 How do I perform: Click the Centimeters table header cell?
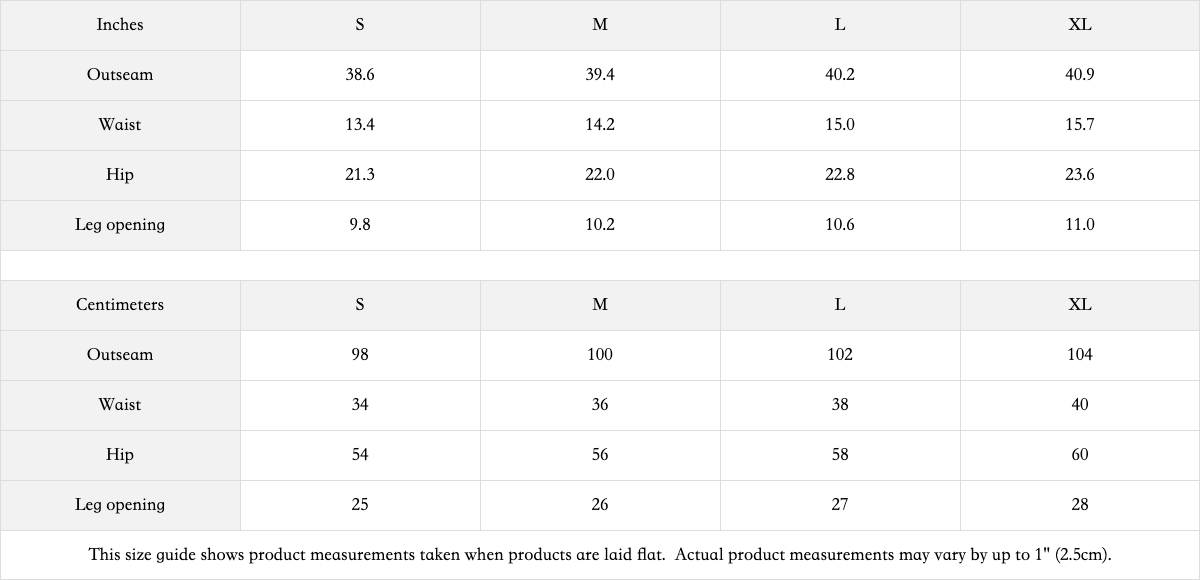(120, 305)
